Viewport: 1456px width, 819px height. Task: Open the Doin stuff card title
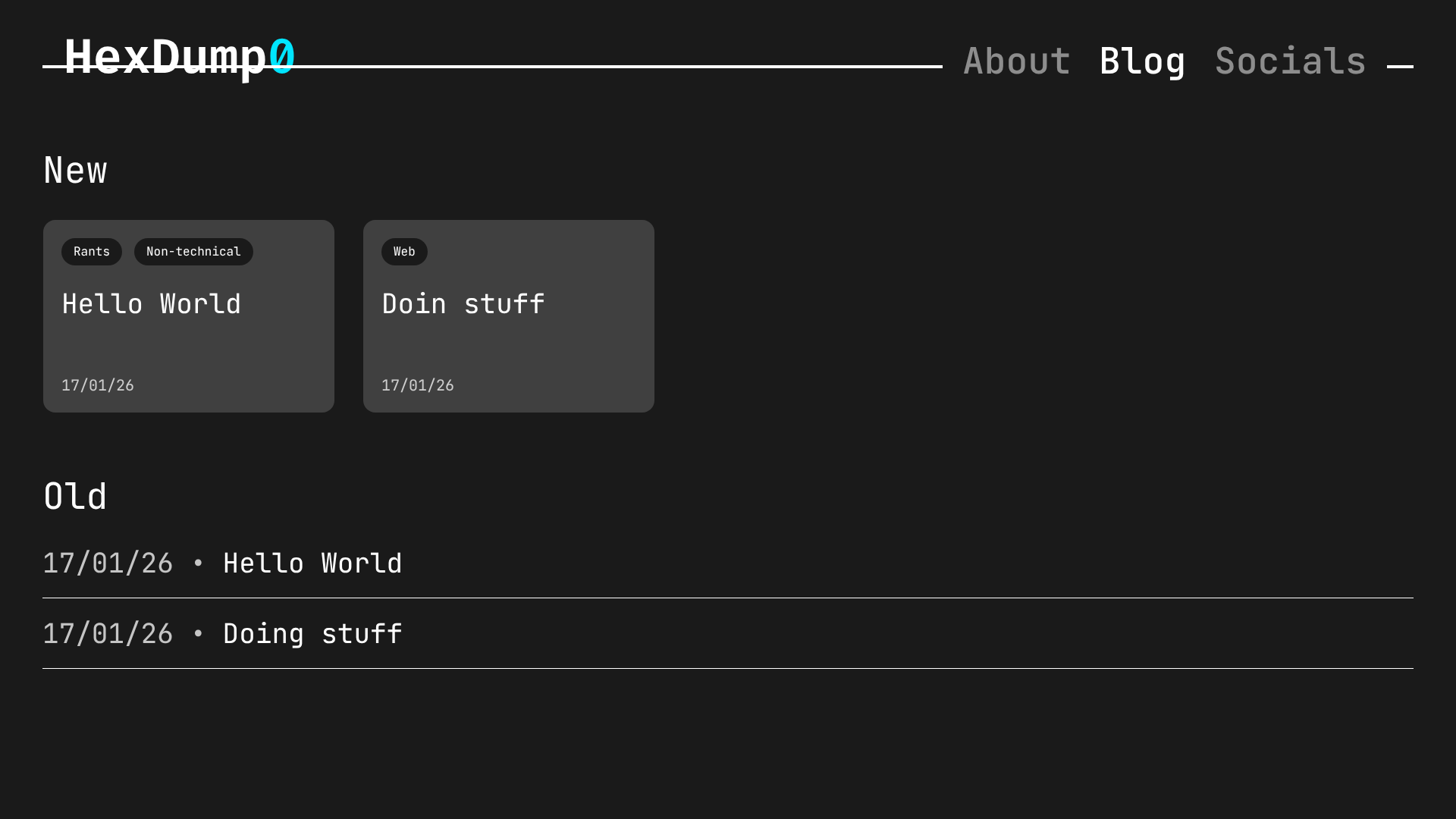click(x=463, y=304)
